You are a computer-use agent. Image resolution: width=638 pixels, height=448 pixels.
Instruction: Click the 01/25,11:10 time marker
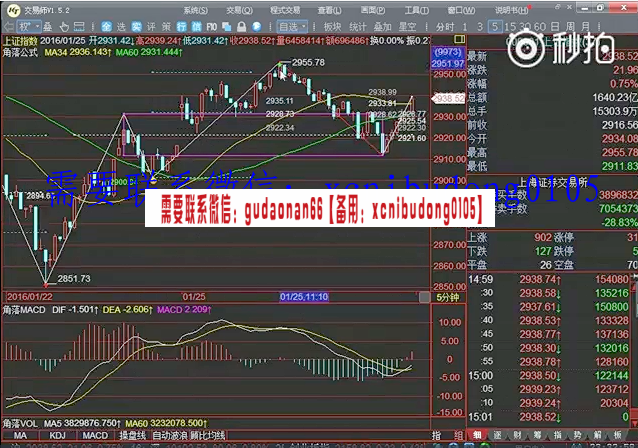pyautogui.click(x=304, y=297)
